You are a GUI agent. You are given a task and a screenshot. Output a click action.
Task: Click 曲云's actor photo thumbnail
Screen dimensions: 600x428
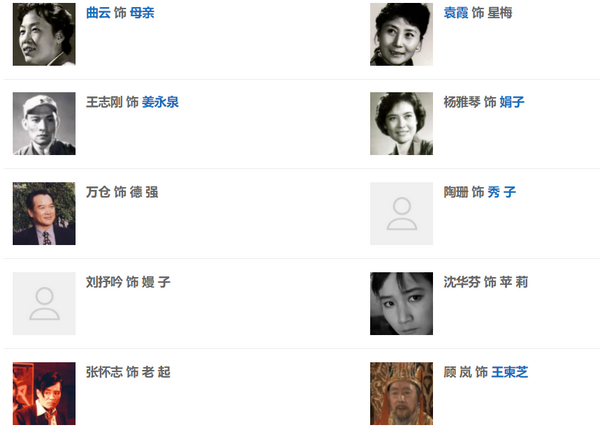[x=44, y=34]
